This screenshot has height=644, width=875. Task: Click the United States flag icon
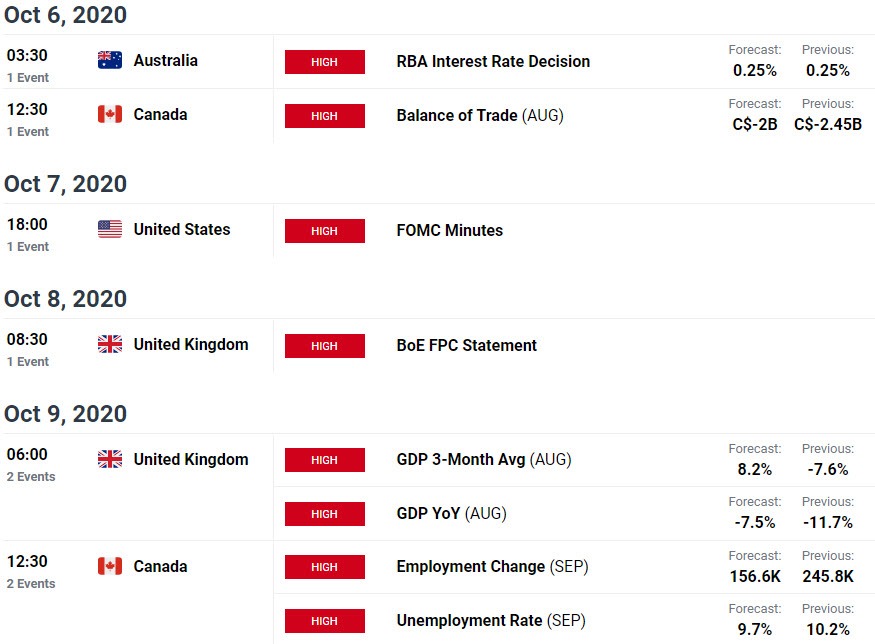110,229
